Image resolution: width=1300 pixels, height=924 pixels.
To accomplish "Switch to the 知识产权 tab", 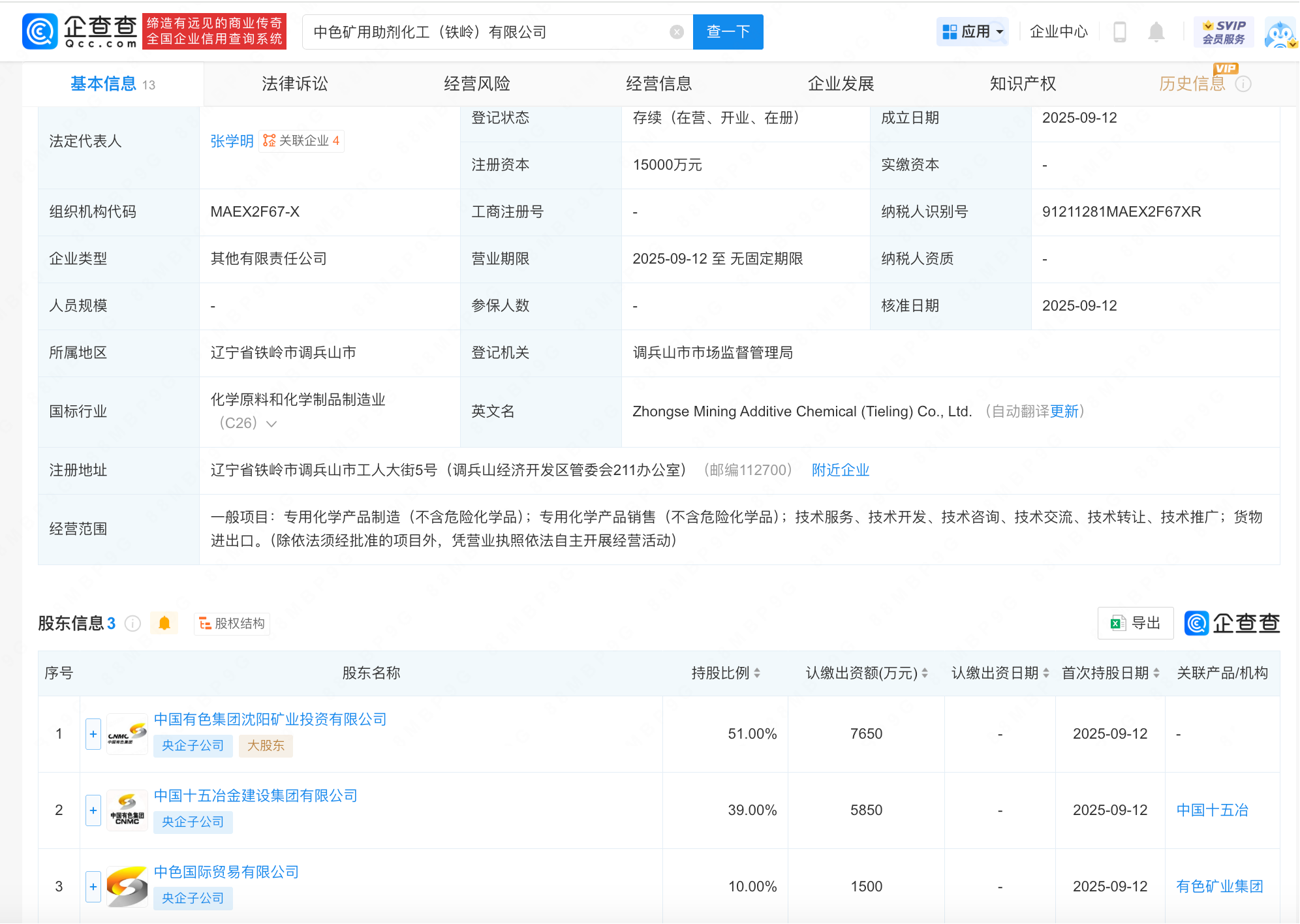I will click(1022, 84).
